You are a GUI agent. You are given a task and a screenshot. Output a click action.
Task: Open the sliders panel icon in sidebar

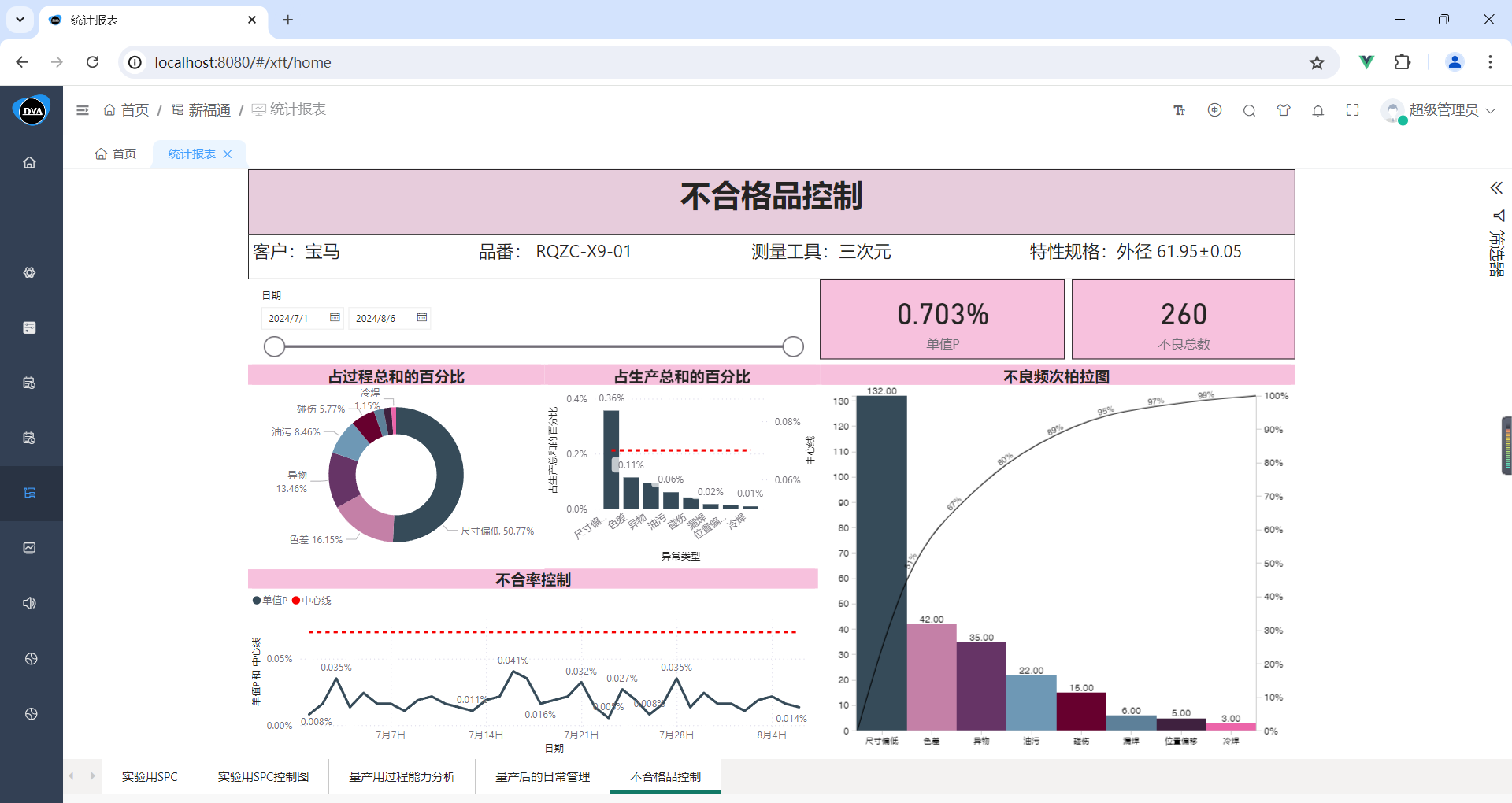tap(29, 327)
